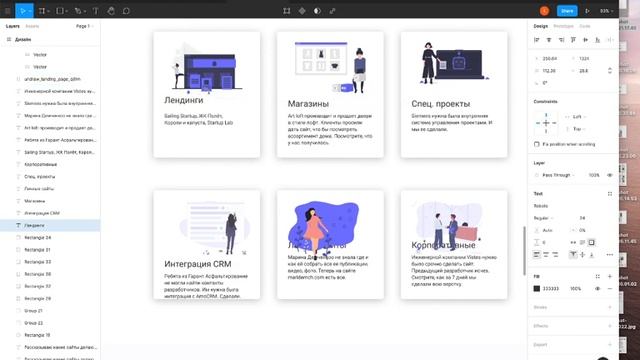Screen dimensions: 640x360
Task: Select the Rectangle shape tool
Action: (x=60, y=11)
